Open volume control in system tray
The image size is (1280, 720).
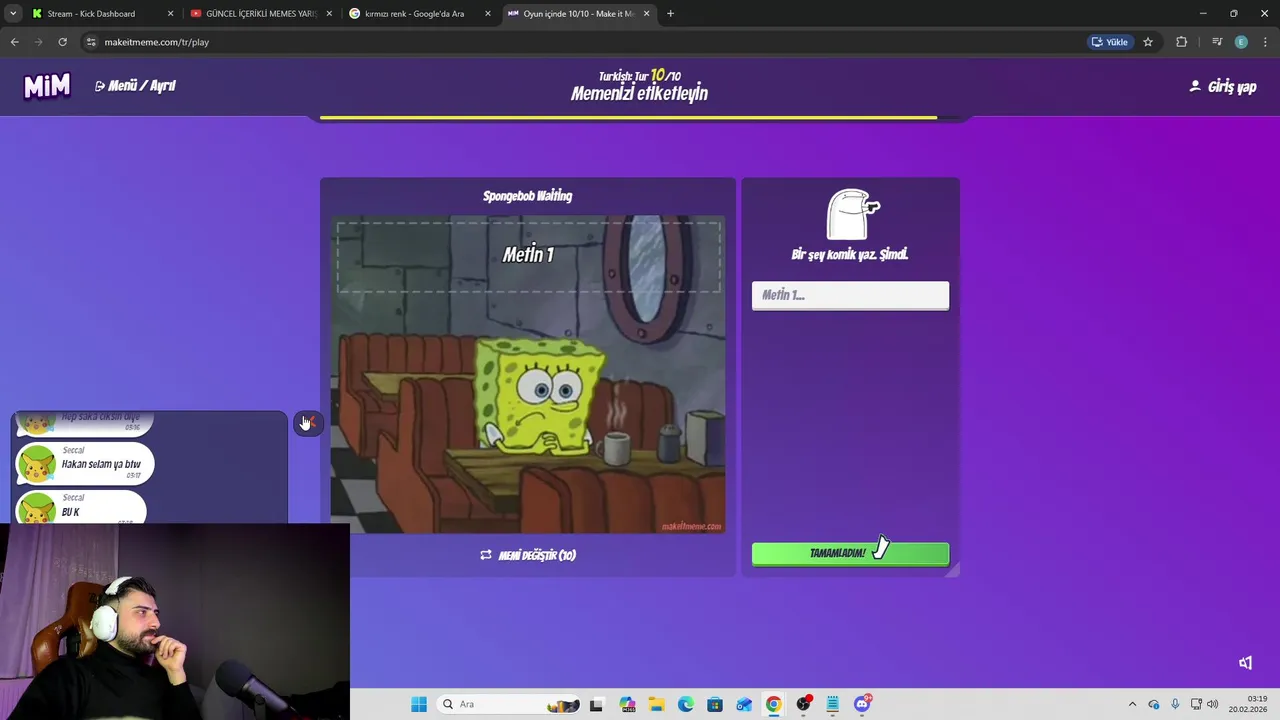[x=1212, y=704]
